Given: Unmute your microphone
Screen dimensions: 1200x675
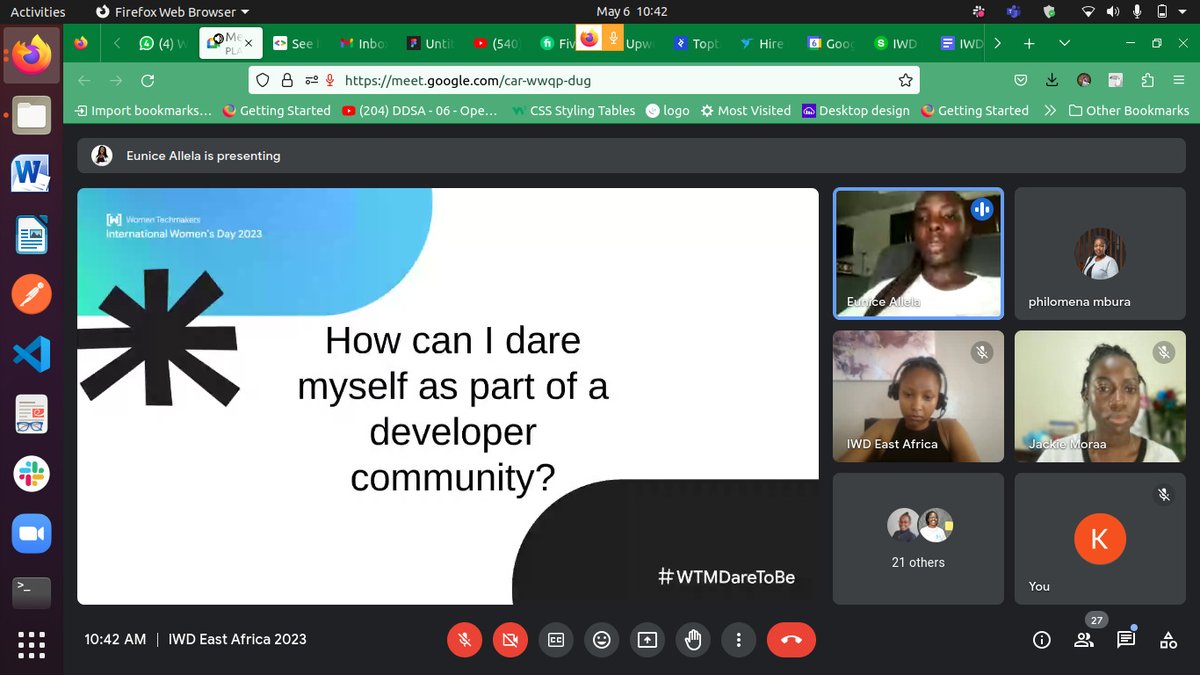Looking at the screenshot, I should pyautogui.click(x=464, y=639).
